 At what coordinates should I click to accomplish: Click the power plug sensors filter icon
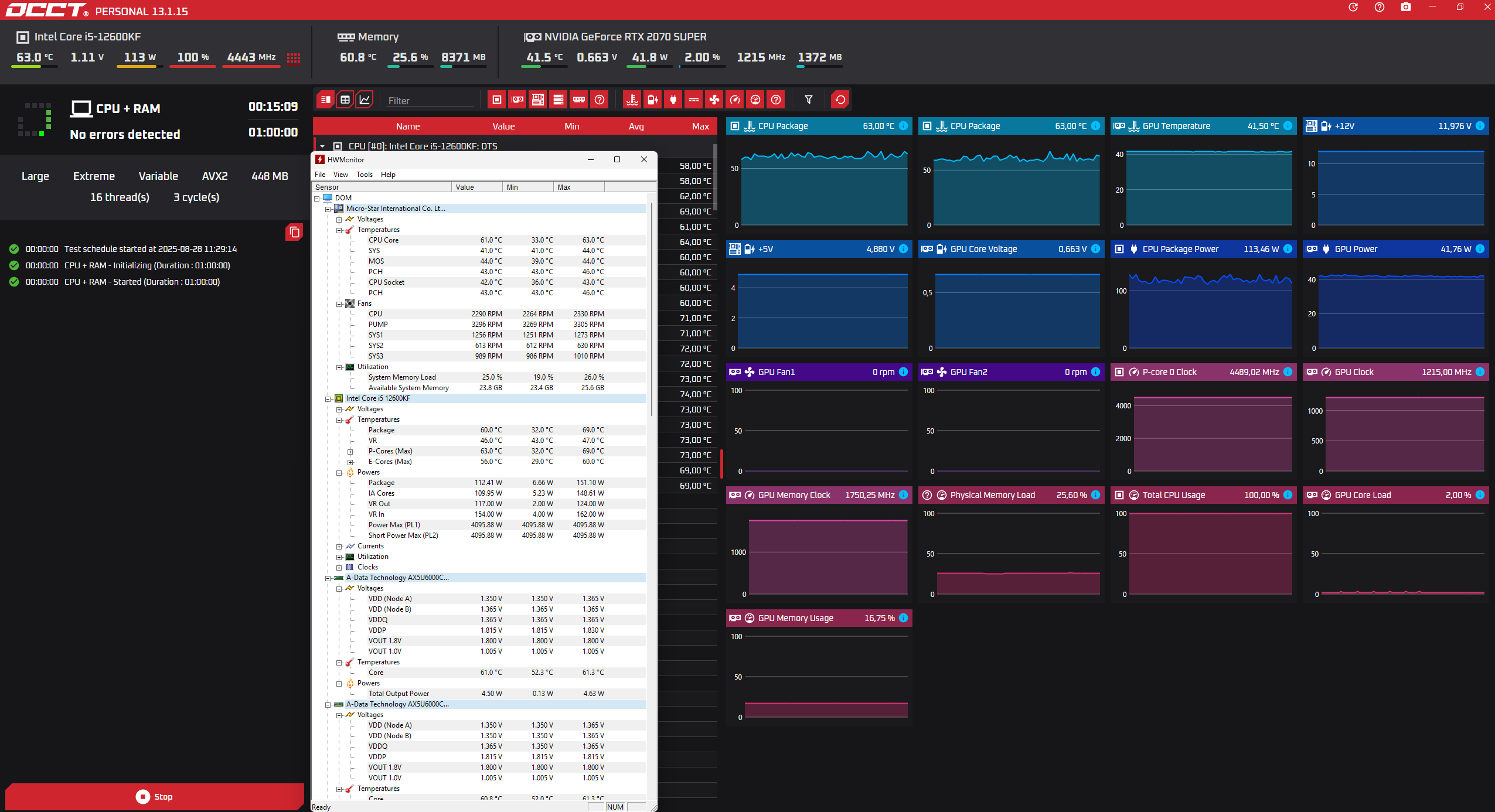tap(673, 100)
